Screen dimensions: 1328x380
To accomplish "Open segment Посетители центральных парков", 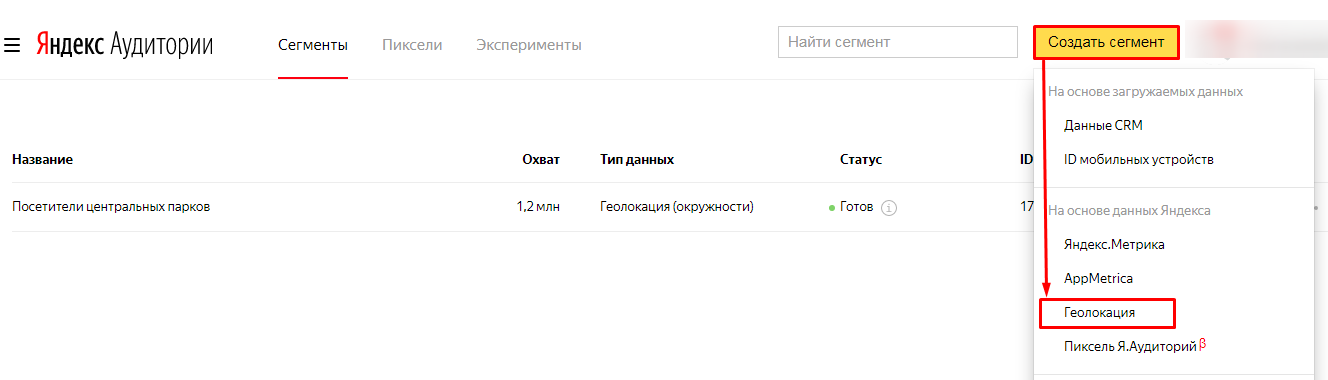I will [111, 207].
